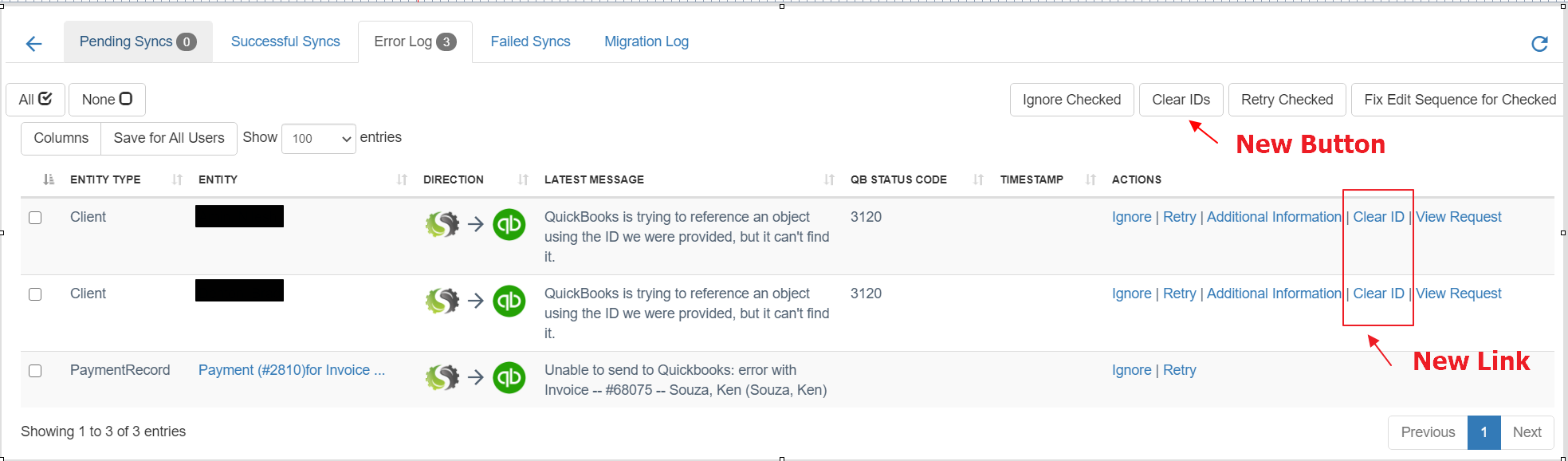Click the QuickBooks icon in second Client row
Viewport: 1568px width, 461px height.
[x=509, y=301]
